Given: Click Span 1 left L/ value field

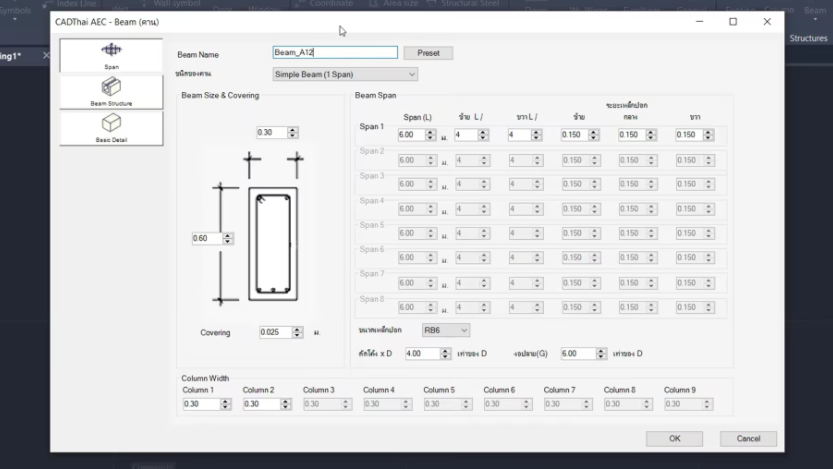Looking at the screenshot, I should click(x=466, y=134).
